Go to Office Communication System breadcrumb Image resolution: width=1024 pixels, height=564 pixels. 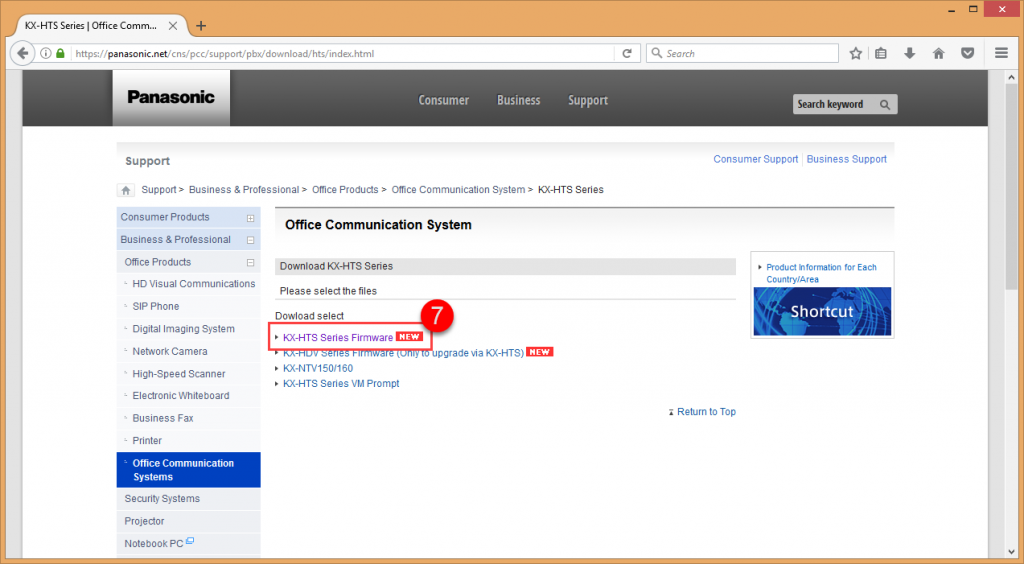[x=458, y=190]
